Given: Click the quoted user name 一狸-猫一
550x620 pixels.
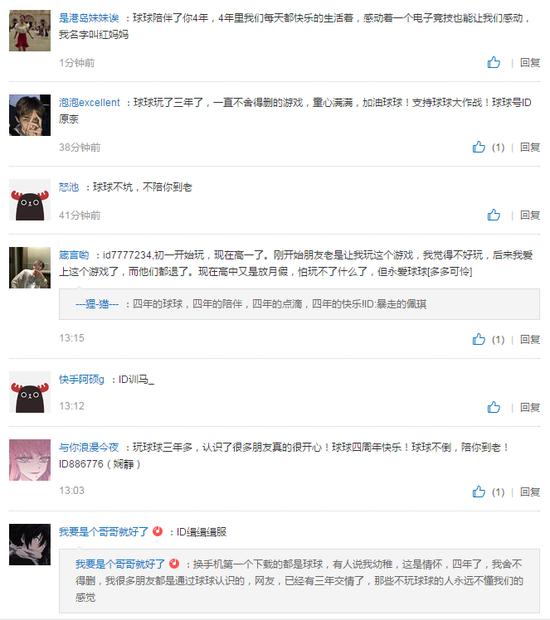Looking at the screenshot, I should (97, 304).
